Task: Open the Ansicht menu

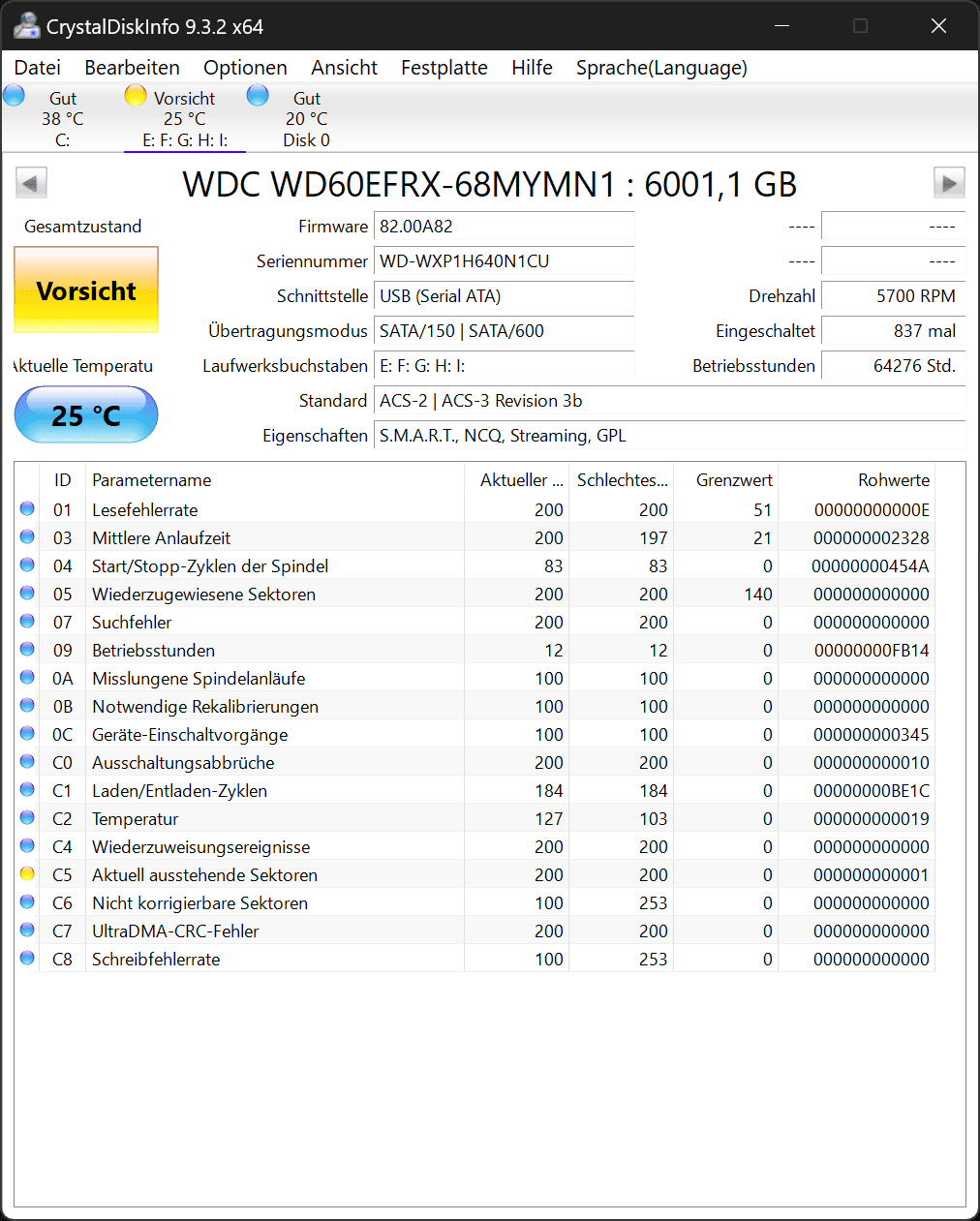Action: [344, 68]
